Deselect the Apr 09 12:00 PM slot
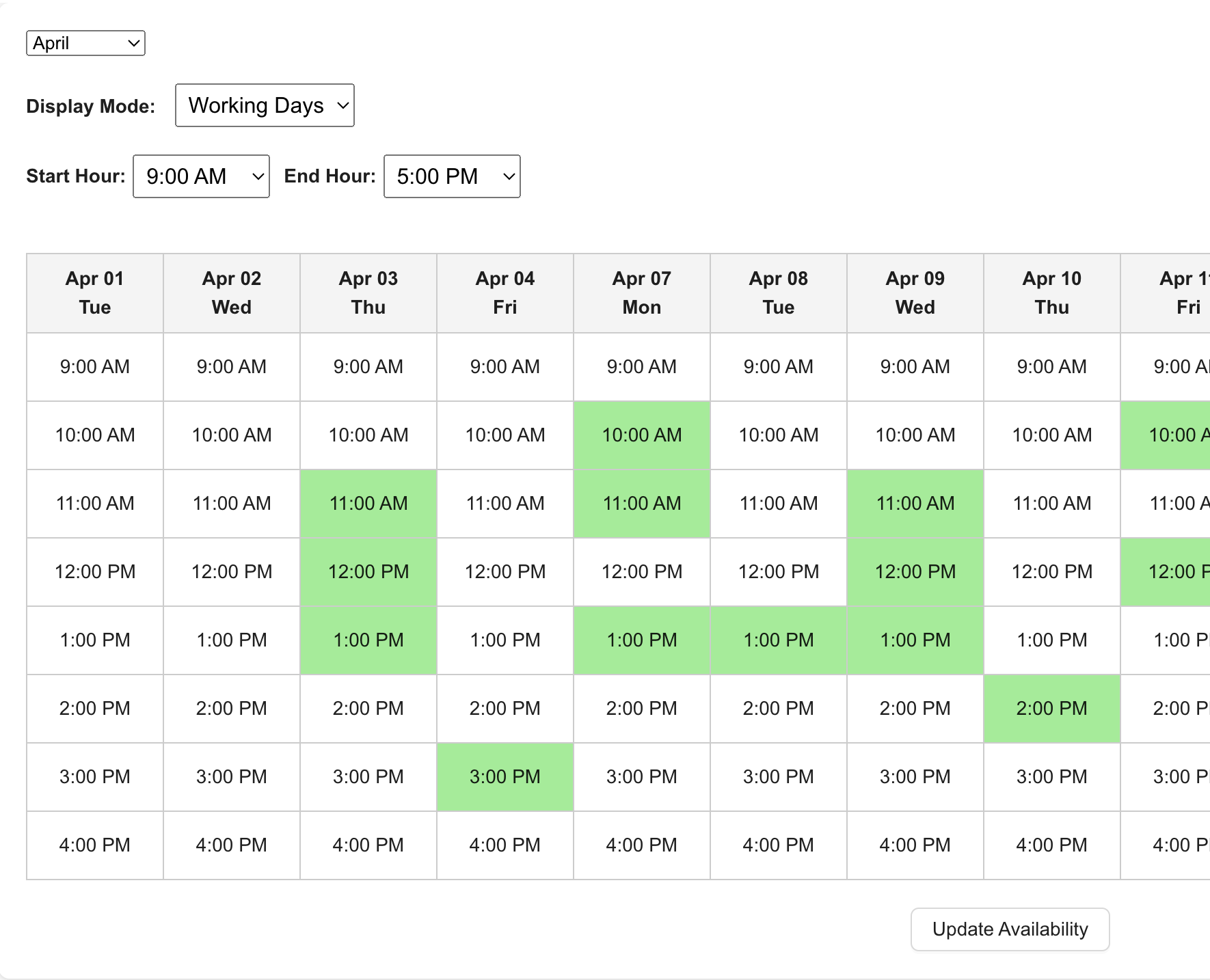 (x=915, y=572)
